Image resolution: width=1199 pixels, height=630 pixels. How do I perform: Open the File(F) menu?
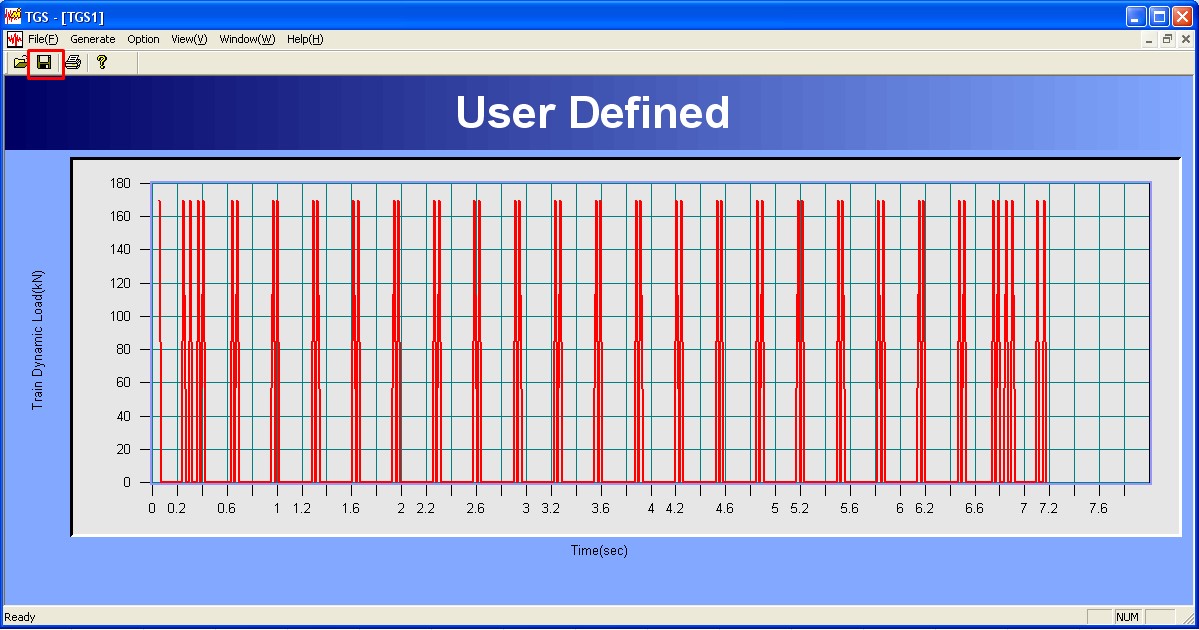coord(43,39)
